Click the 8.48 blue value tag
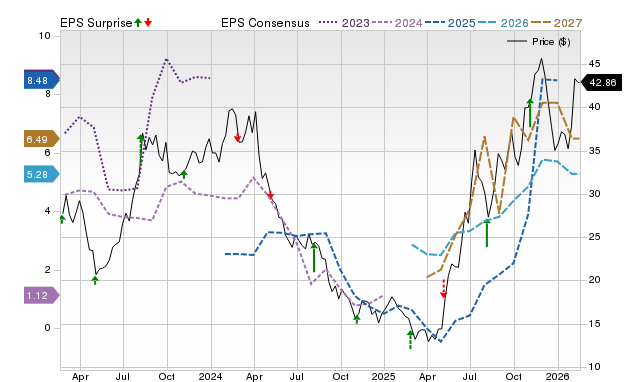Viewport: 640px width, 382px height. (x=42, y=80)
